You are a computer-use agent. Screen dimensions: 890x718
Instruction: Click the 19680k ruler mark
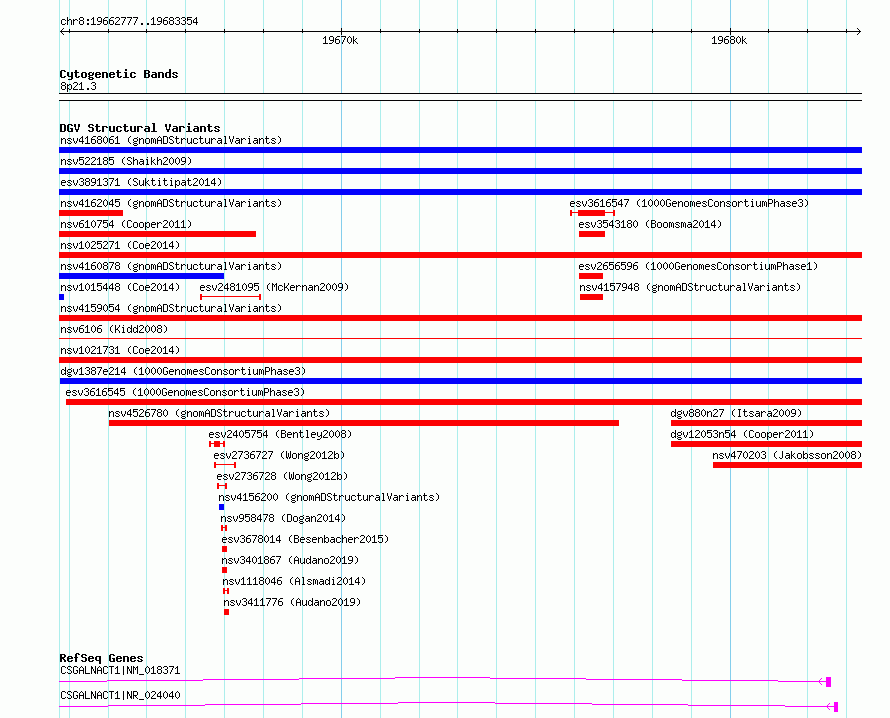(729, 40)
